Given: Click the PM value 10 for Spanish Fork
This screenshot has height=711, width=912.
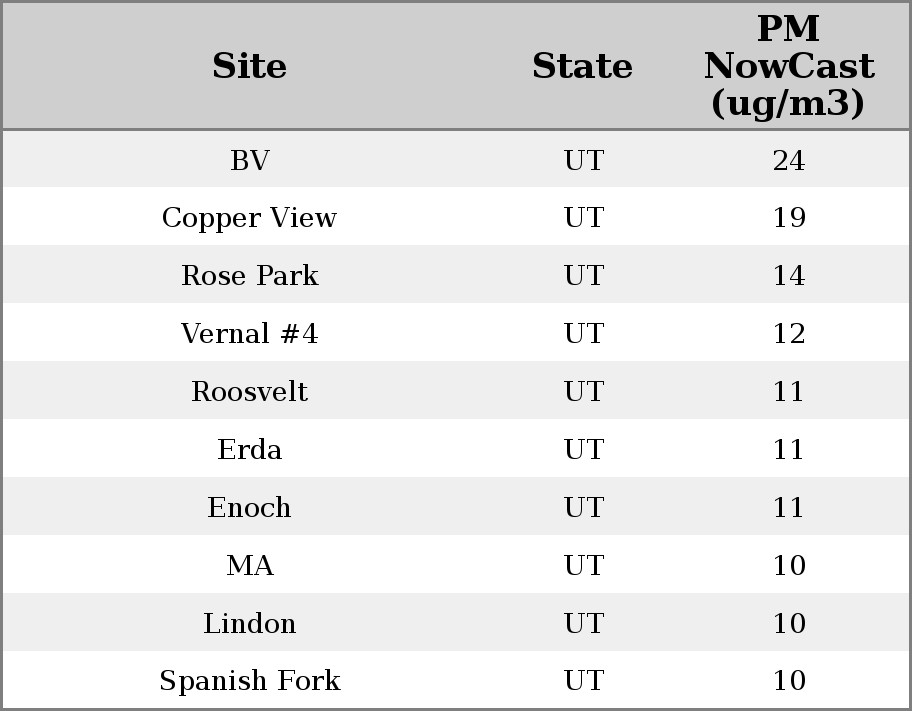Looking at the screenshot, I should pyautogui.click(x=788, y=681).
